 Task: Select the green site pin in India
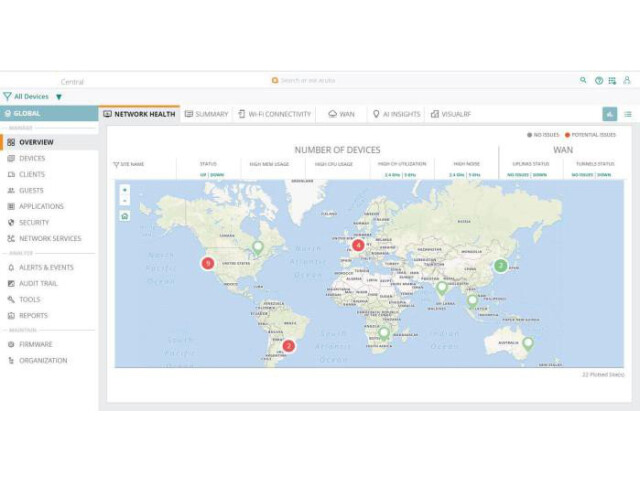(442, 288)
